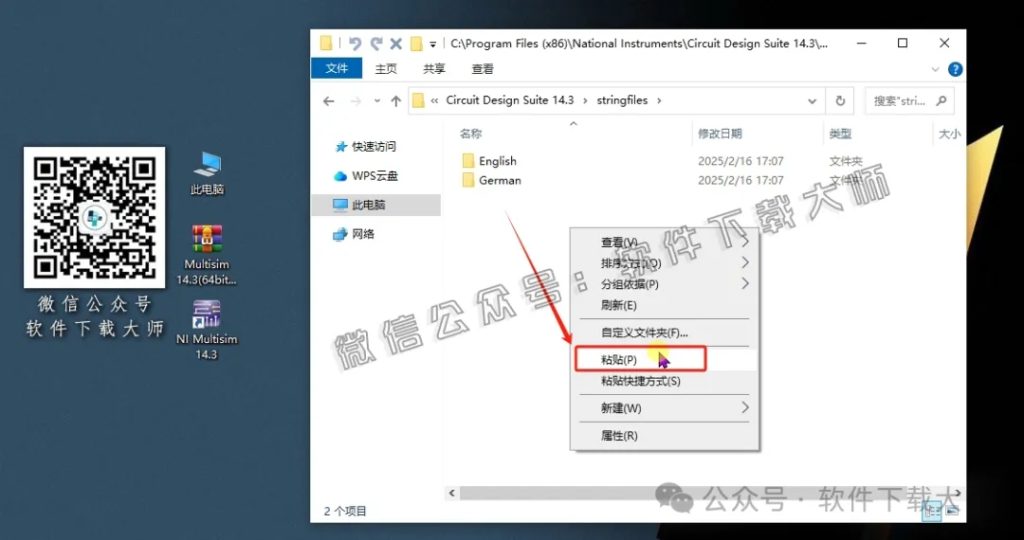Image resolution: width=1024 pixels, height=540 pixels.
Task: Switch to the 共享 ribbon tab
Action: pos(434,69)
